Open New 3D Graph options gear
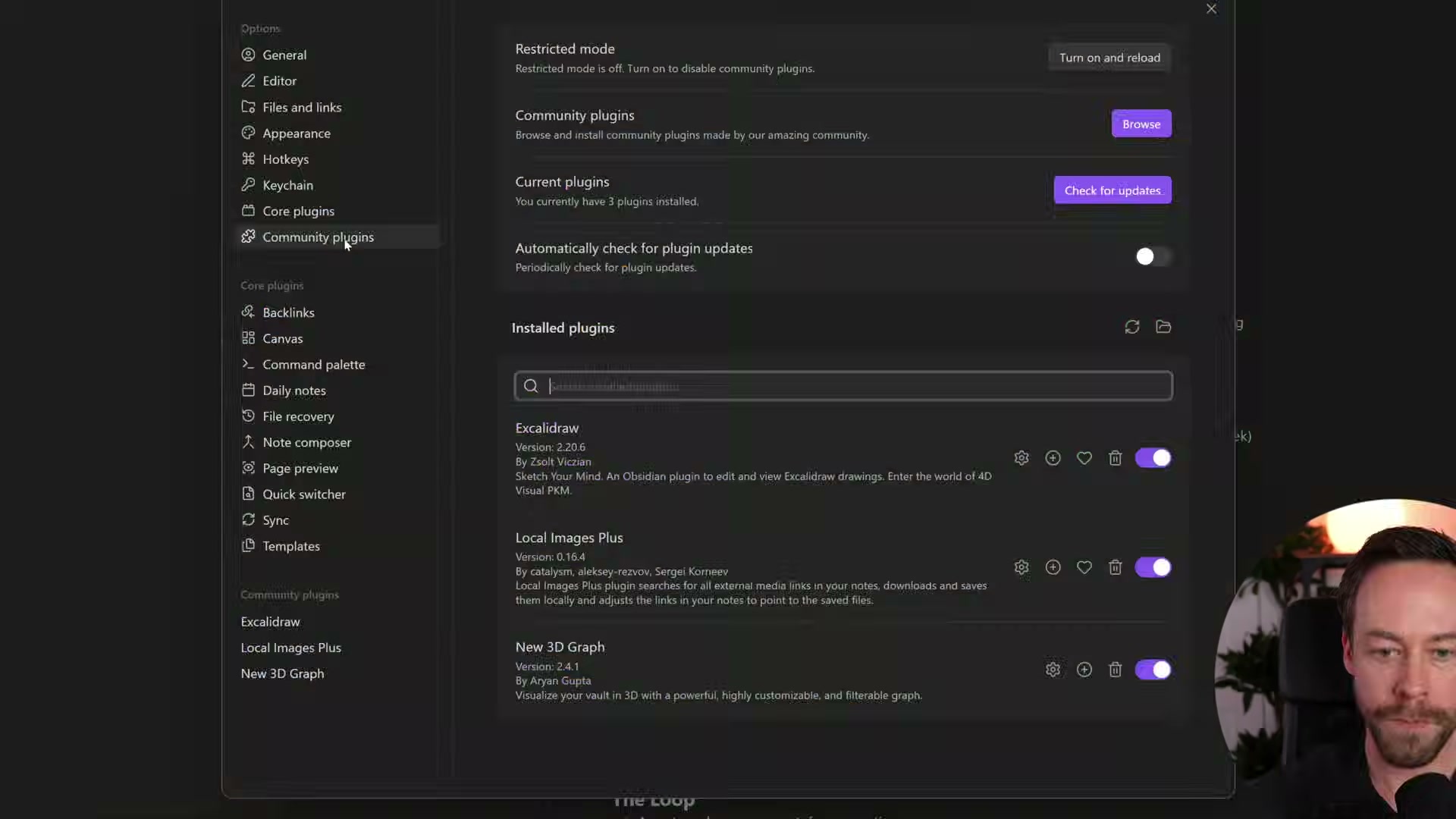 click(1053, 670)
